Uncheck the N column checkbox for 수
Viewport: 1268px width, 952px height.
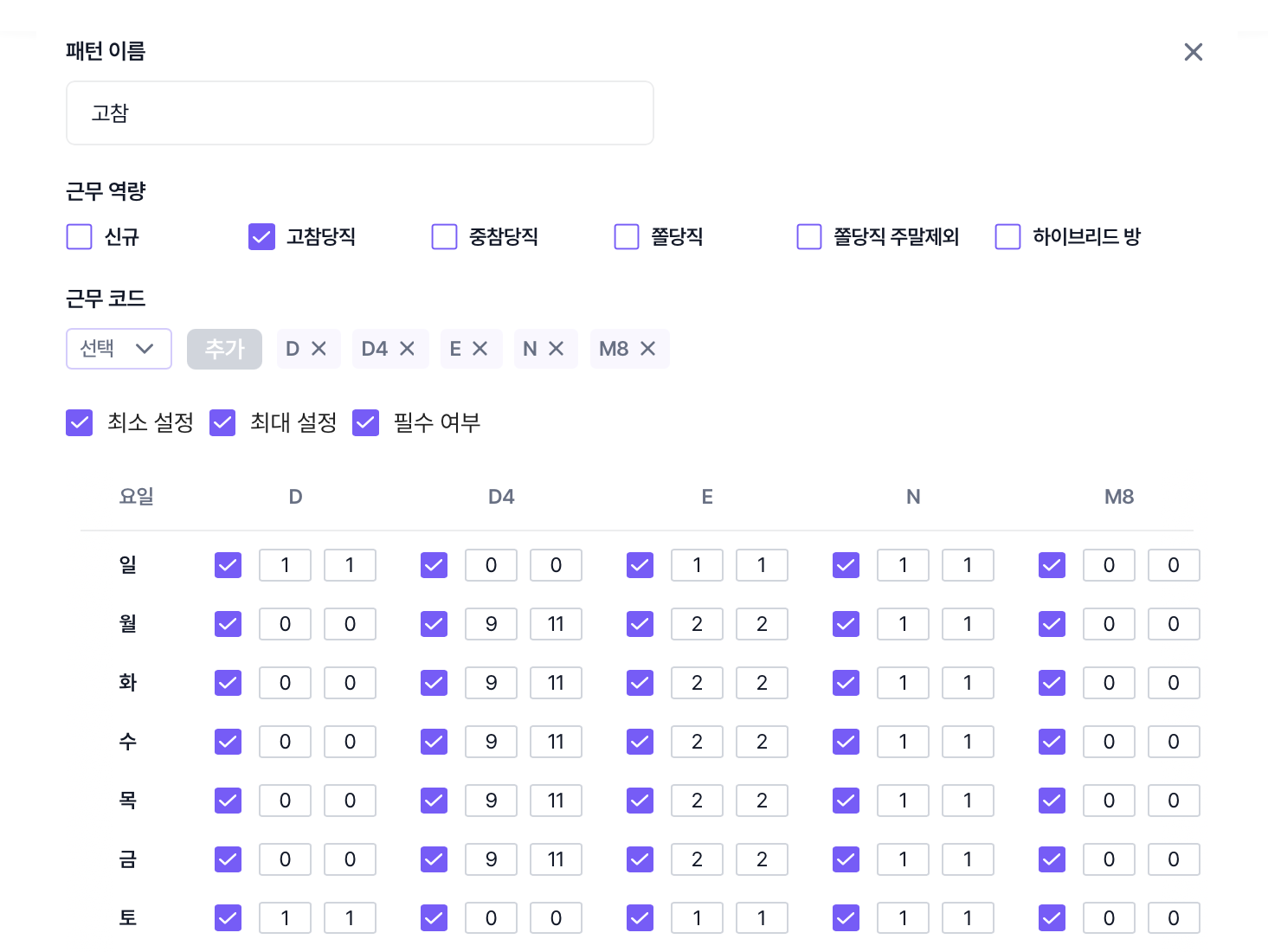(x=846, y=742)
